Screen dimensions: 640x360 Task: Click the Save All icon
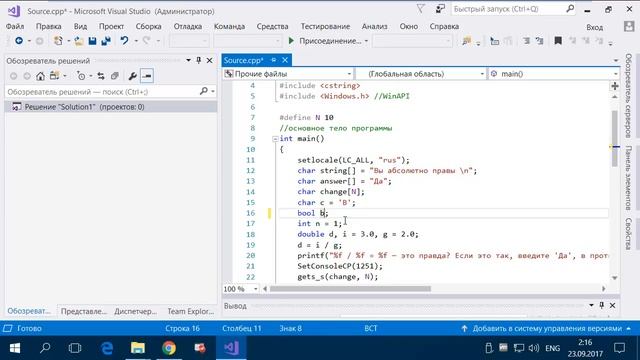click(x=106, y=41)
